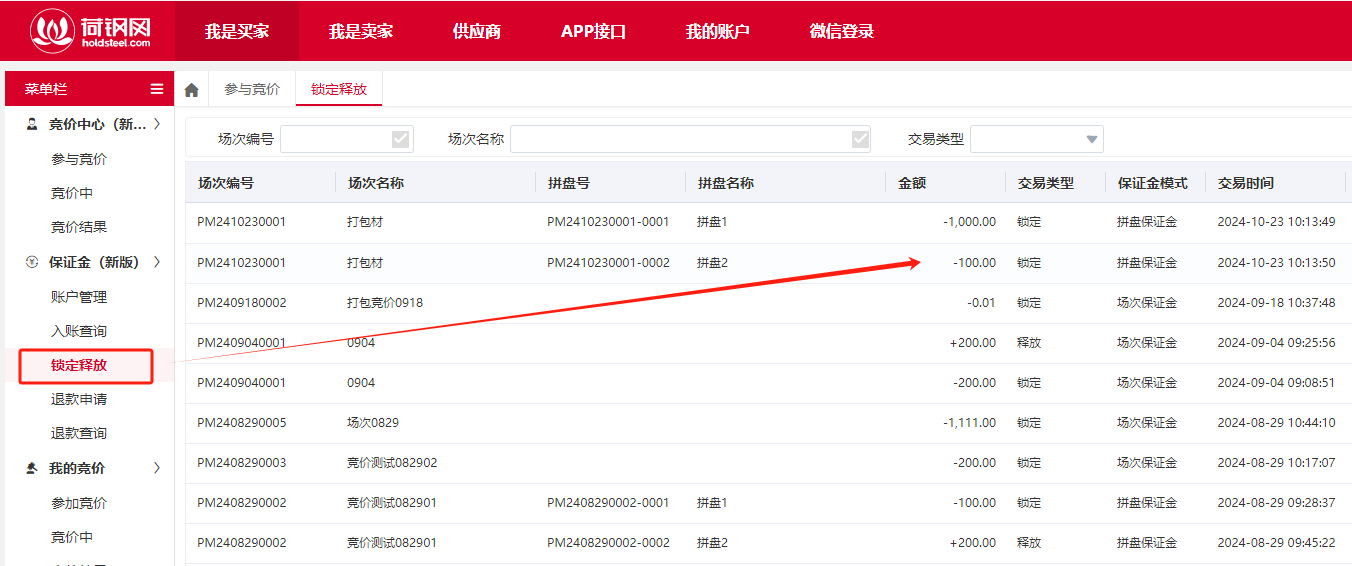This screenshot has width=1352, height=566.
Task: Select the PM2409180002 row cell
Action: (x=242, y=302)
